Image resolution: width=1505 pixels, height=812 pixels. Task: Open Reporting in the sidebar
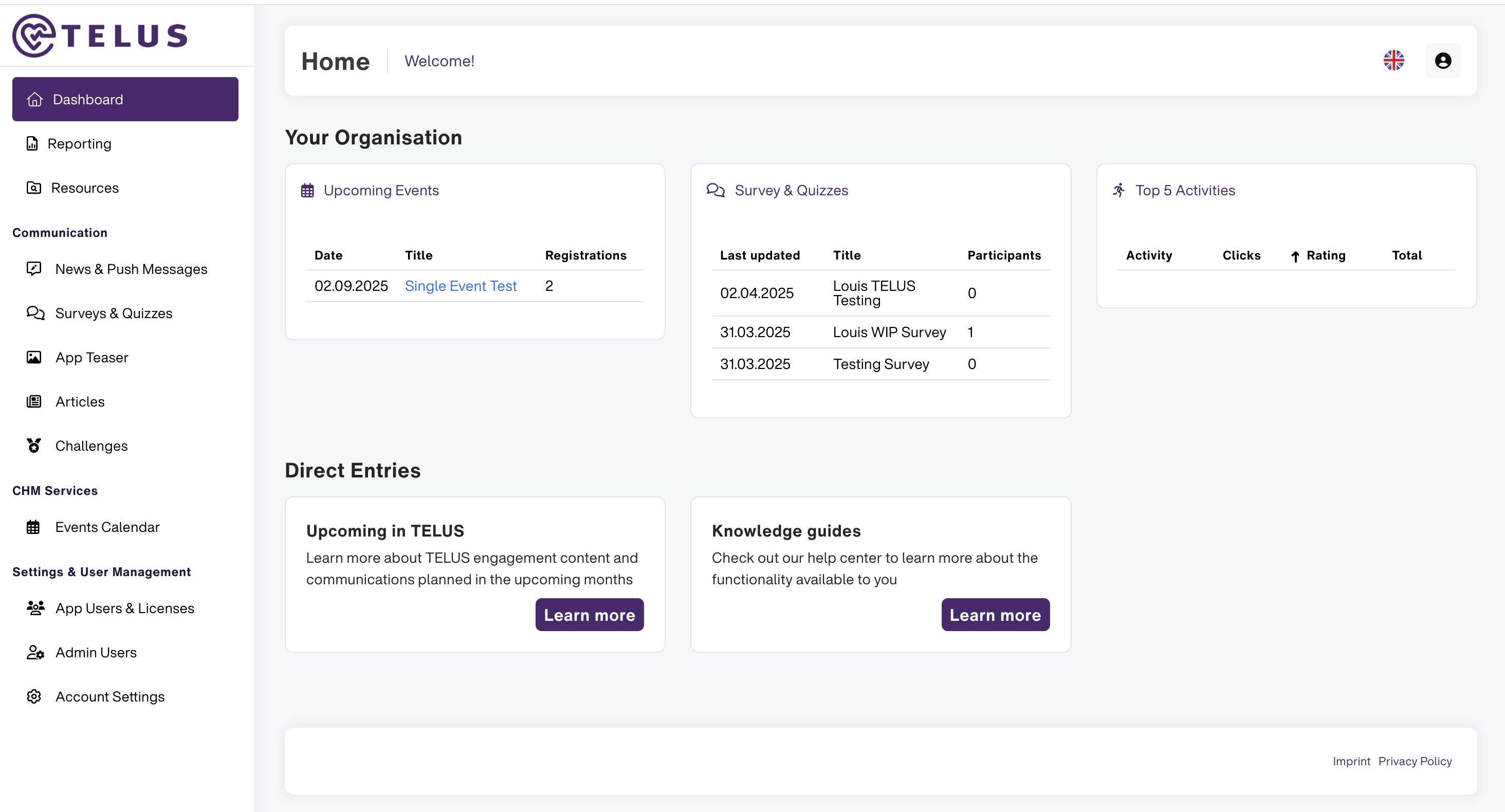tap(79, 144)
